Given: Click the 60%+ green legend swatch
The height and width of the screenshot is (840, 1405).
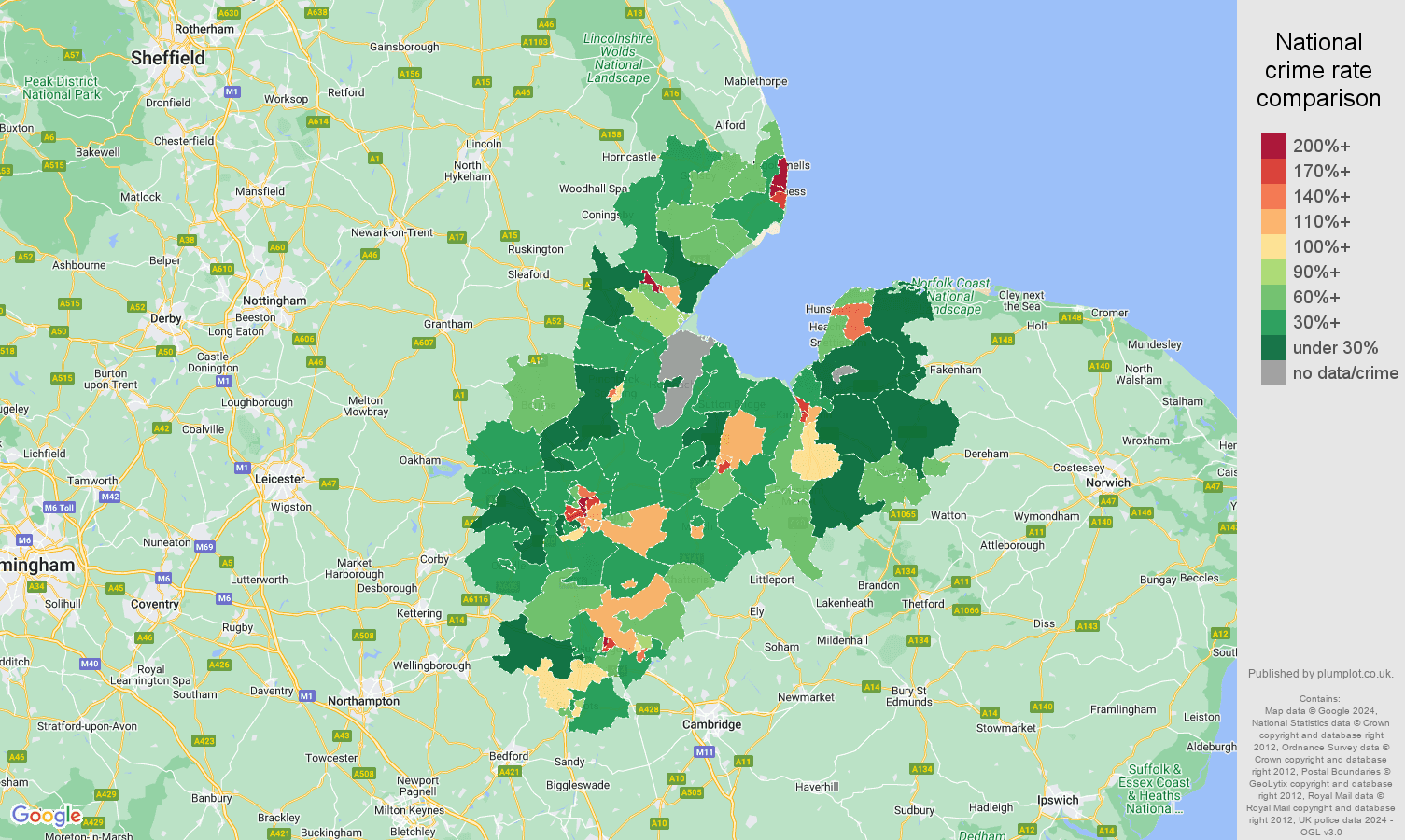Looking at the screenshot, I should (x=1273, y=297).
